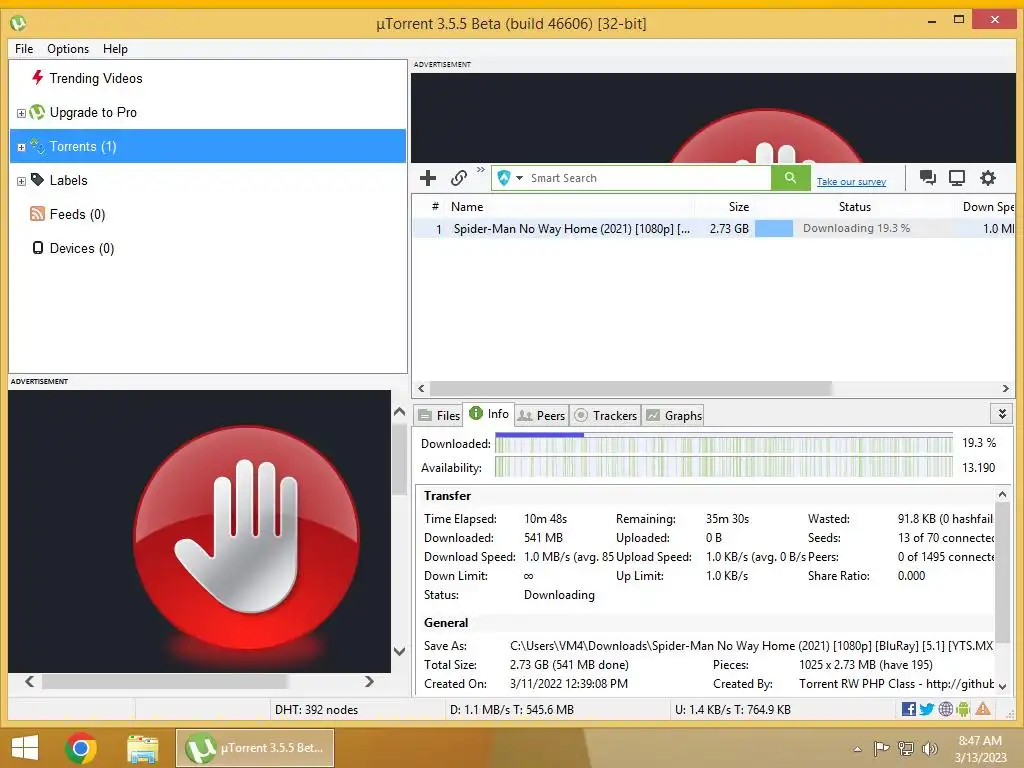This screenshot has height=768, width=1024.
Task: Click into the Smart Search field
Action: pyautogui.click(x=648, y=178)
